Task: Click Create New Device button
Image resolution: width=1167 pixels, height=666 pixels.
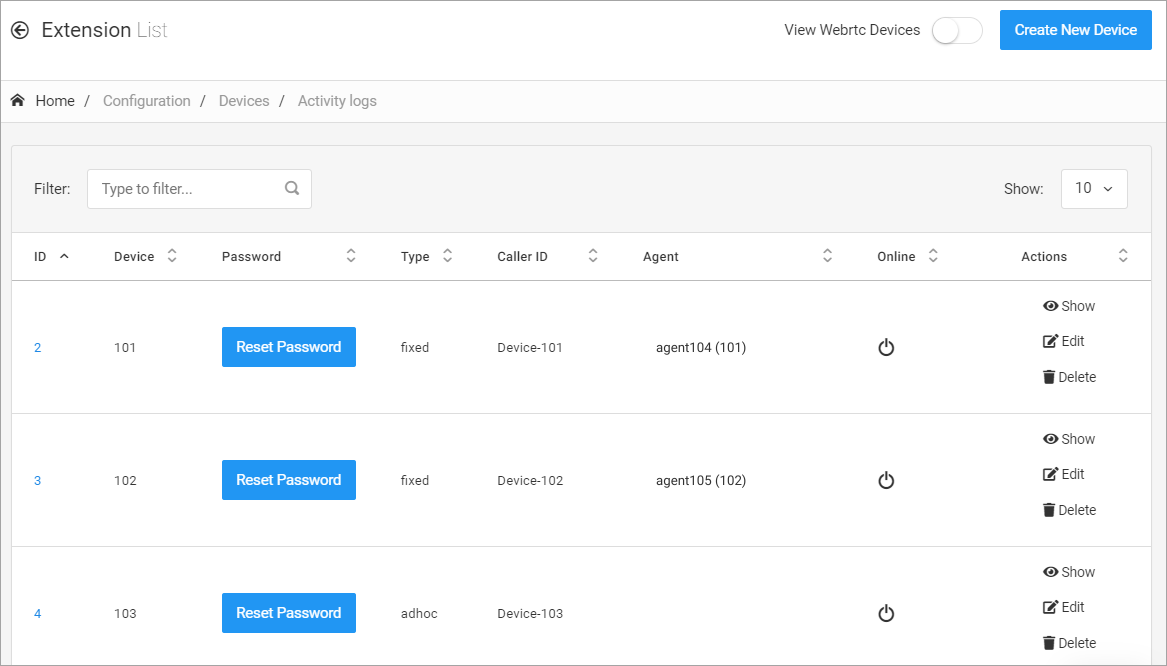Action: [1075, 30]
